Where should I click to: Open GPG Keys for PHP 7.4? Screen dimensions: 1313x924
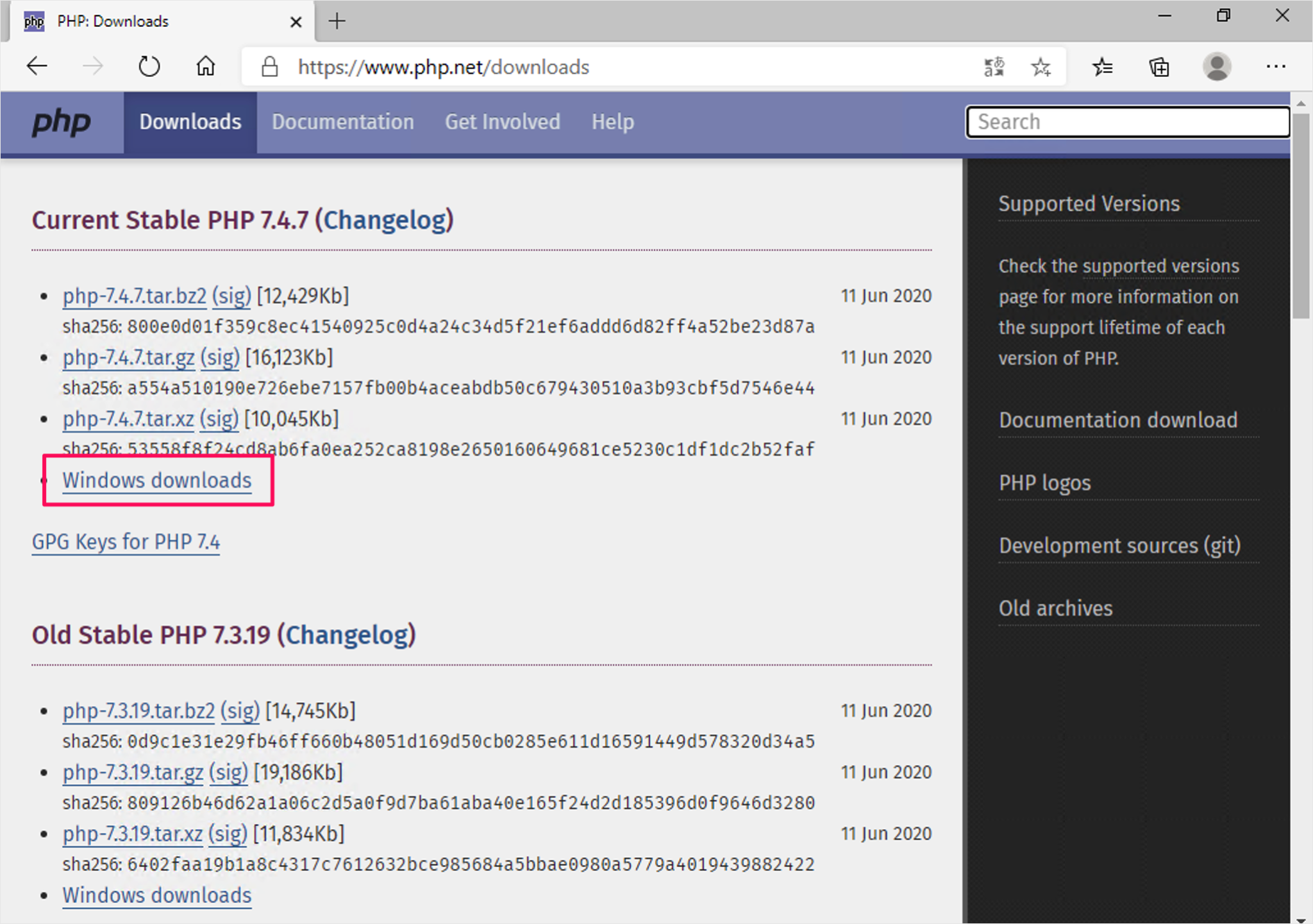pos(126,542)
